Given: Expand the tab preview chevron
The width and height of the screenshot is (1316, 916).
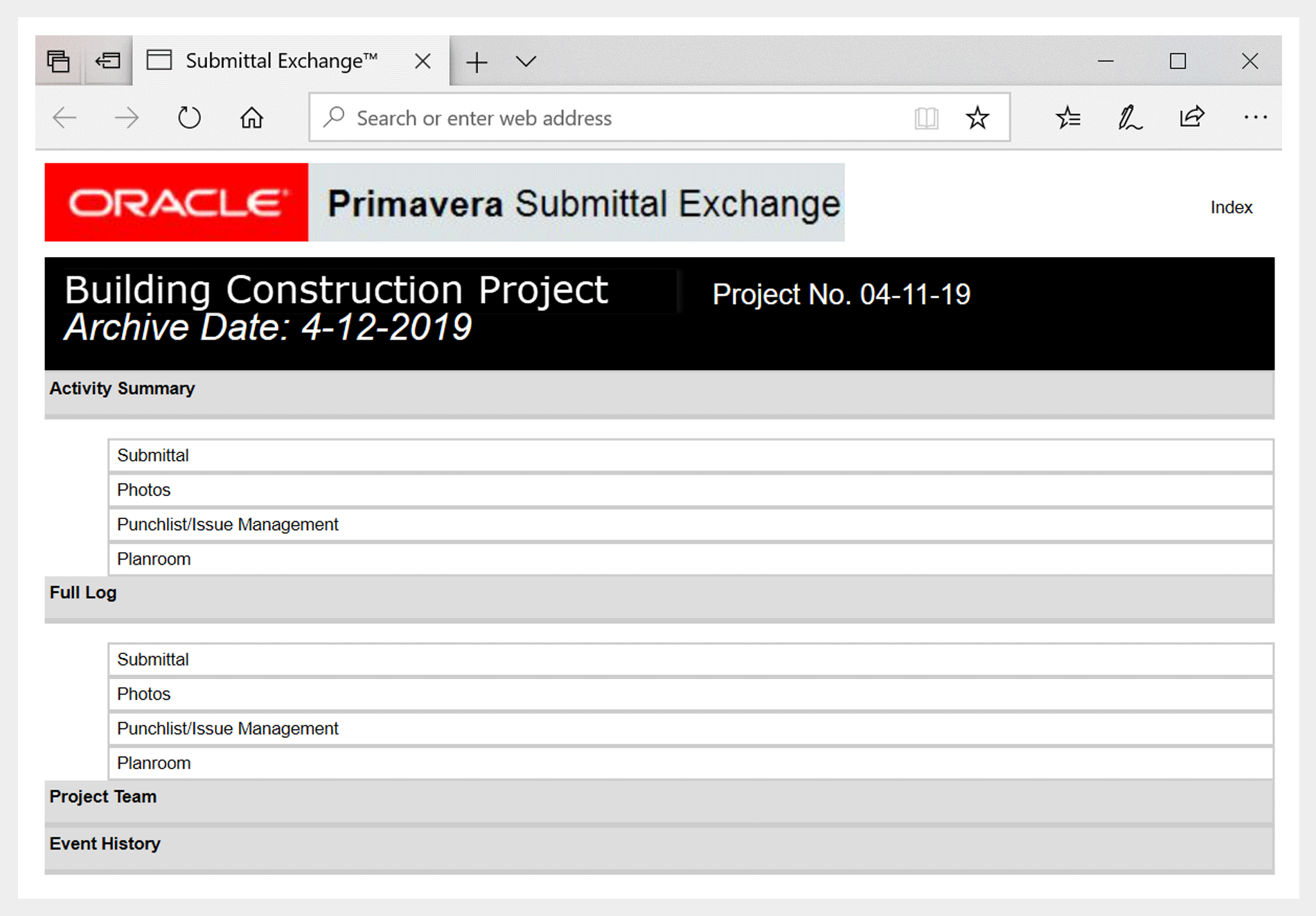Looking at the screenshot, I should click(526, 62).
